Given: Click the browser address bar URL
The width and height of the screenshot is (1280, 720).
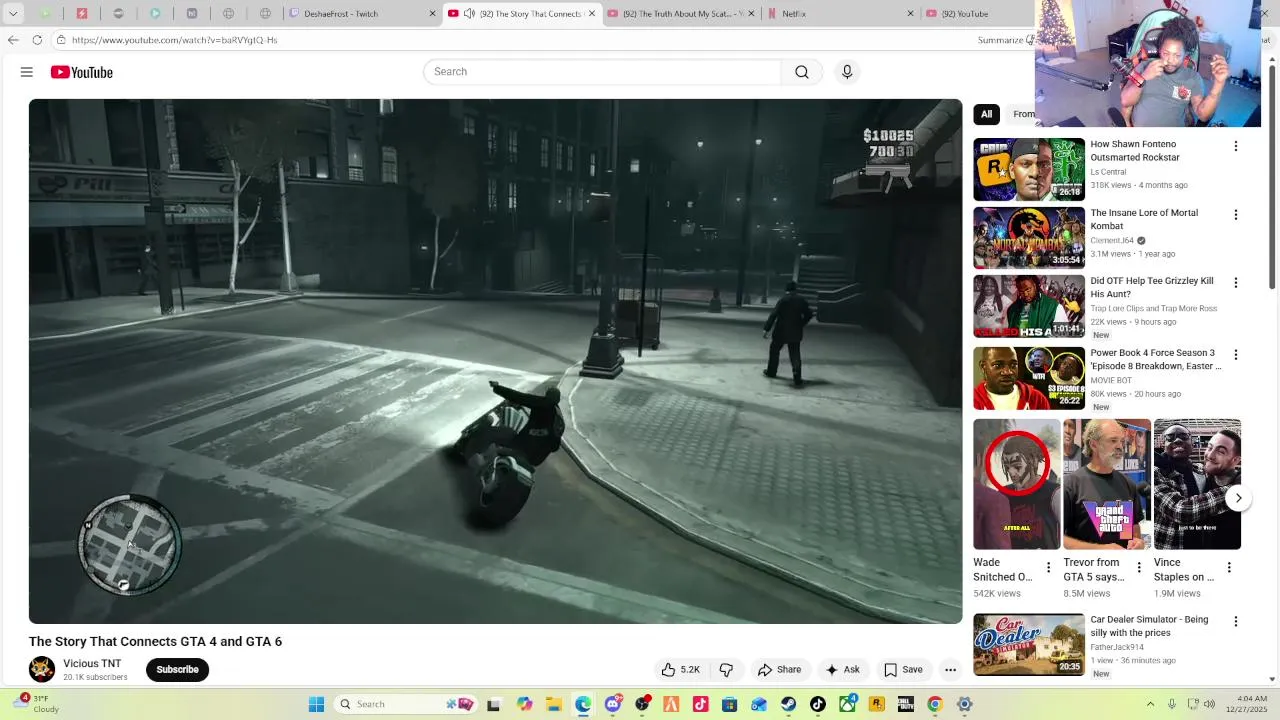Looking at the screenshot, I should [175, 40].
